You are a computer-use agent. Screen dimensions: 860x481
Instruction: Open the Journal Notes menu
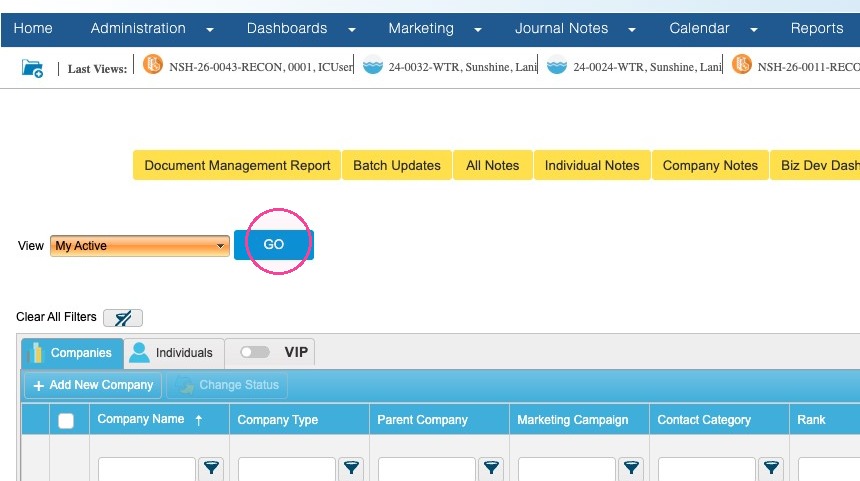coord(562,29)
